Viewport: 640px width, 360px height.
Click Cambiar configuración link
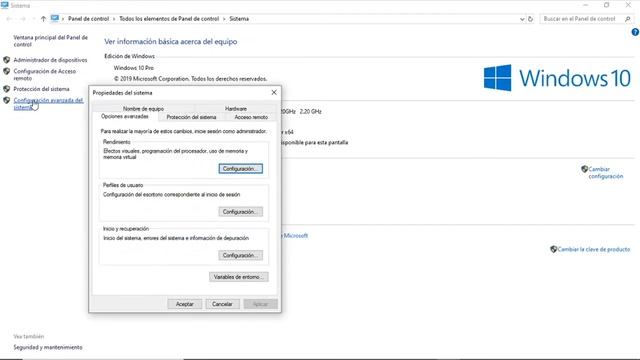(606, 173)
